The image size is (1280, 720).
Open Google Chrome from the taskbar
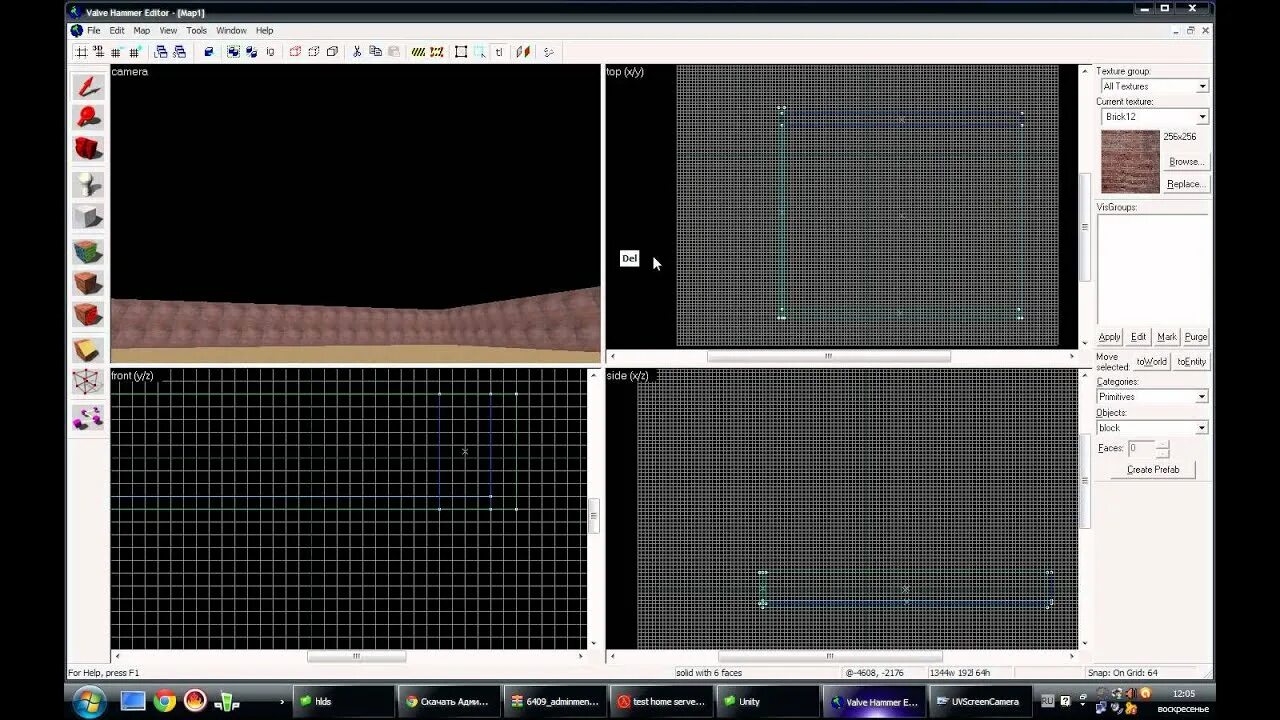(165, 701)
